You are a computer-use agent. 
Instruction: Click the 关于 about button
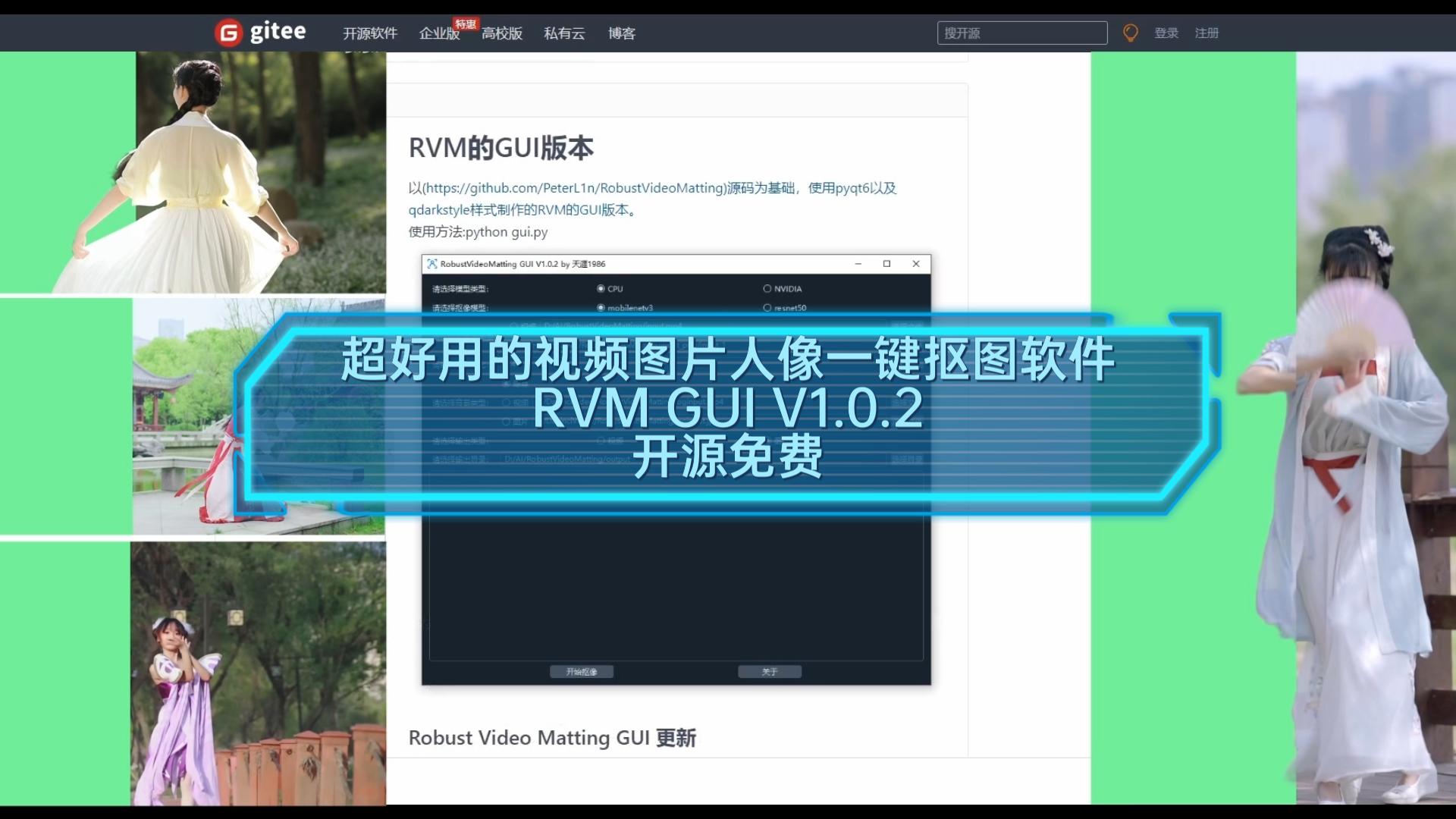(770, 672)
